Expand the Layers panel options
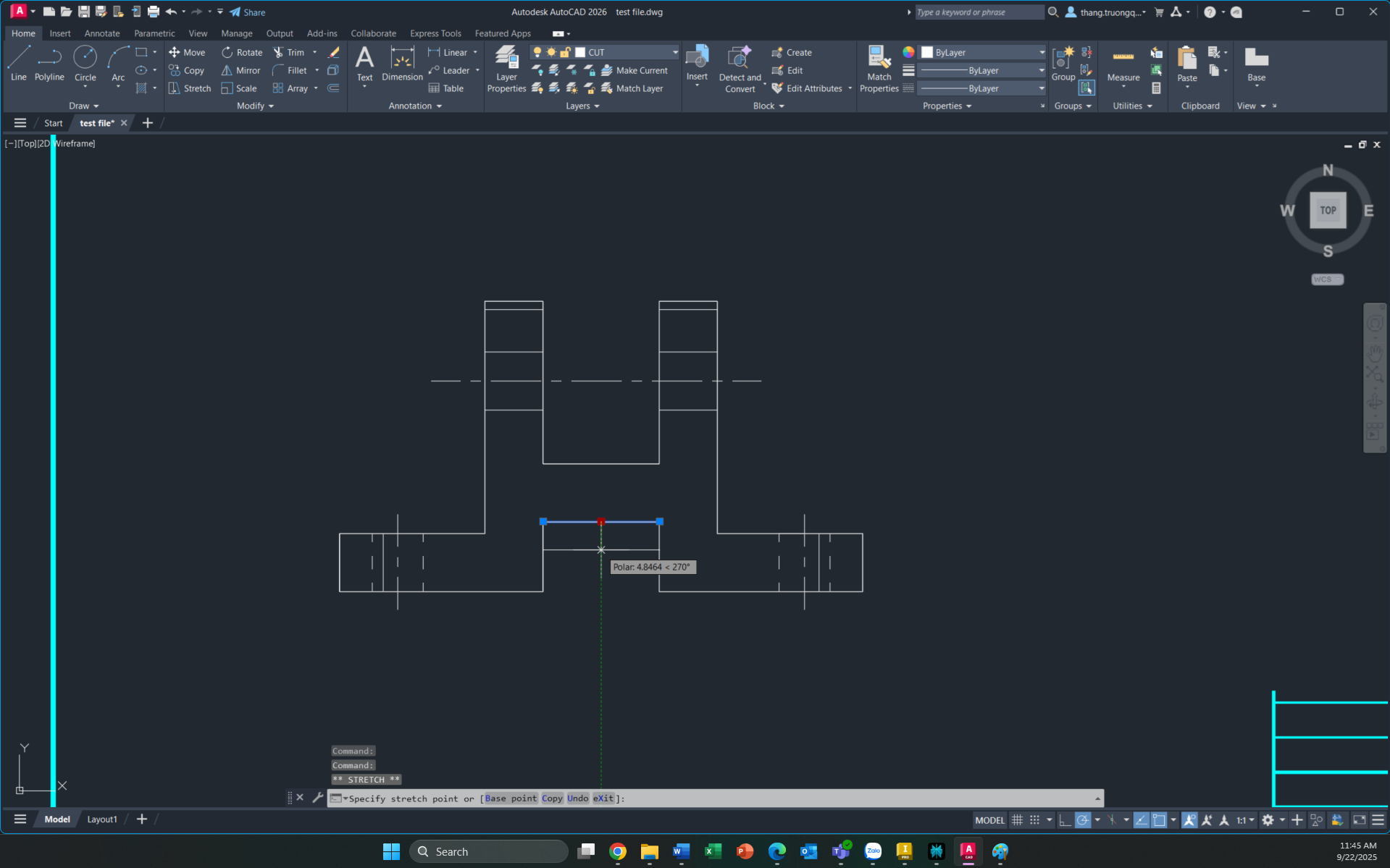1390x868 pixels. (582, 106)
